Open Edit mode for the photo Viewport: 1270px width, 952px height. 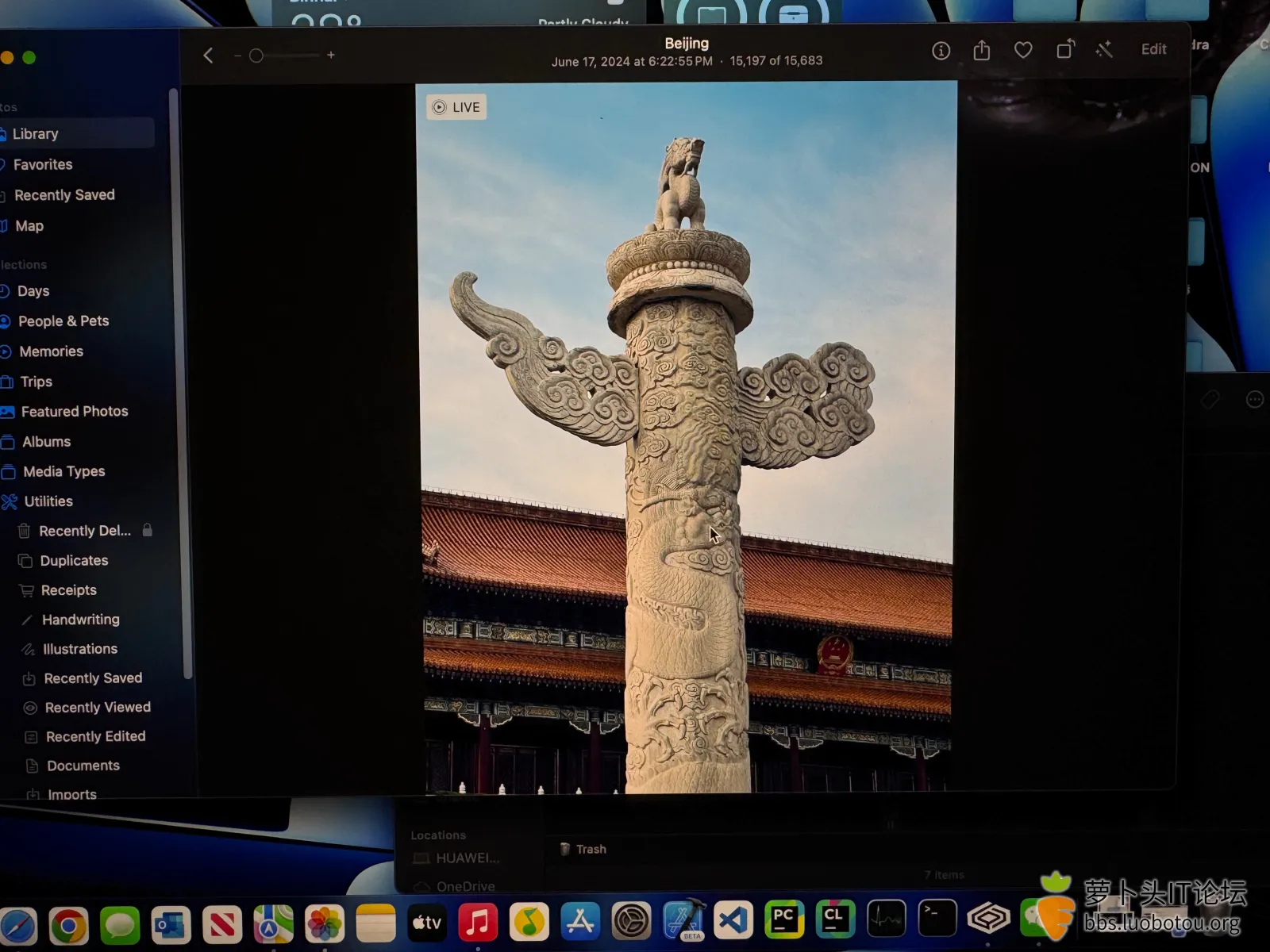[1153, 49]
